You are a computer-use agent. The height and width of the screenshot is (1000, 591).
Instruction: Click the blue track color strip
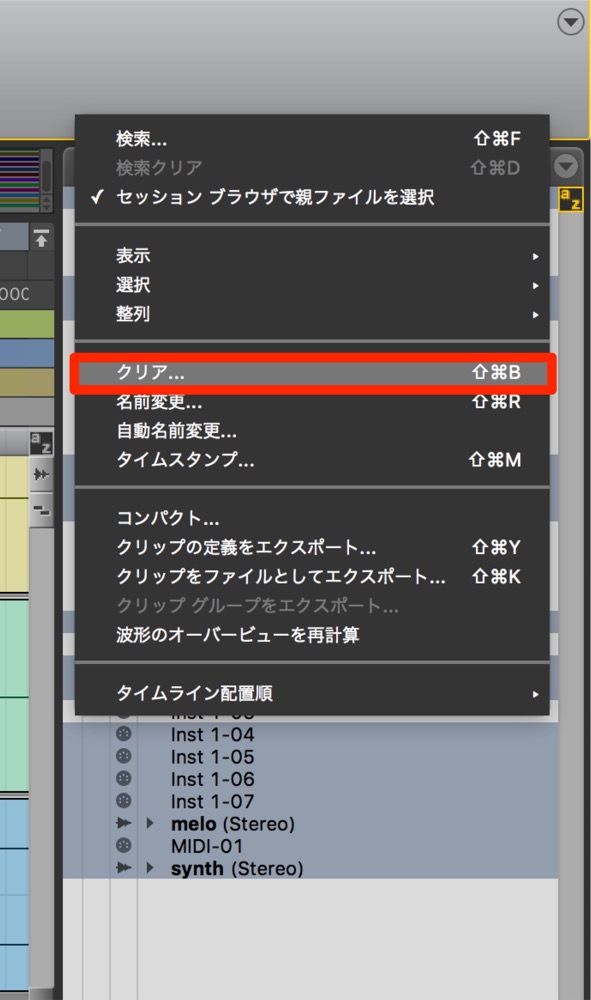tap(27, 353)
